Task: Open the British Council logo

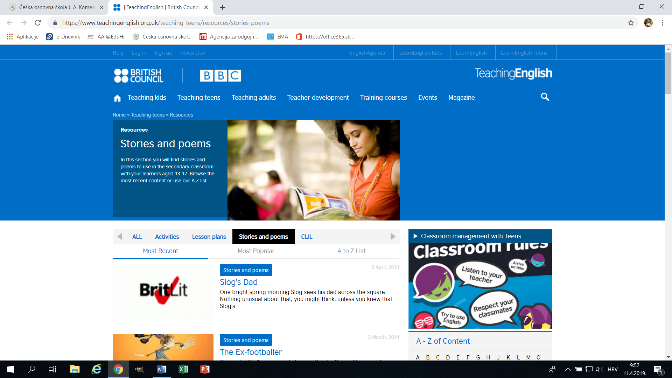Action: coord(138,75)
